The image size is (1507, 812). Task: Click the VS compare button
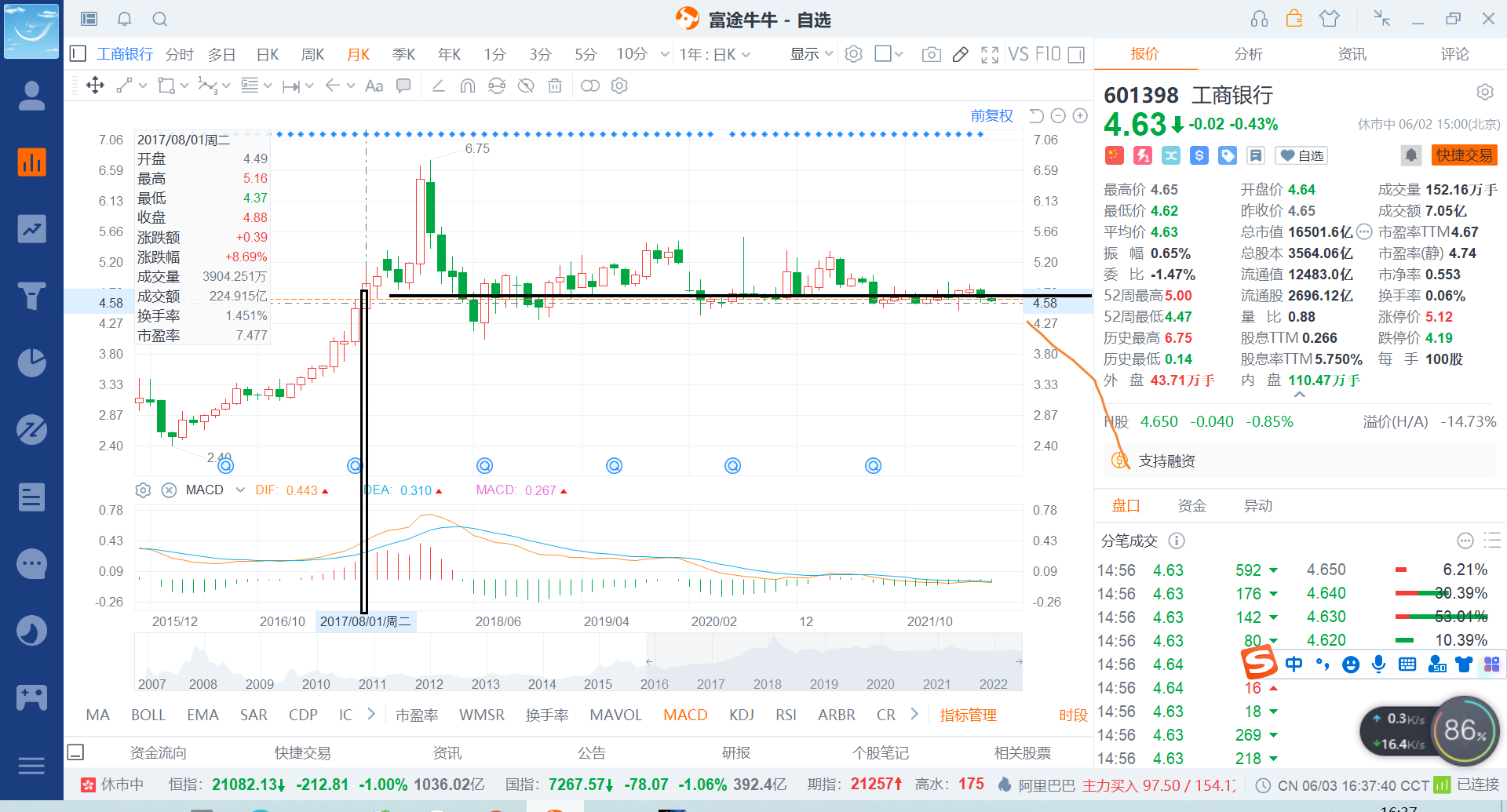pyautogui.click(x=1018, y=54)
